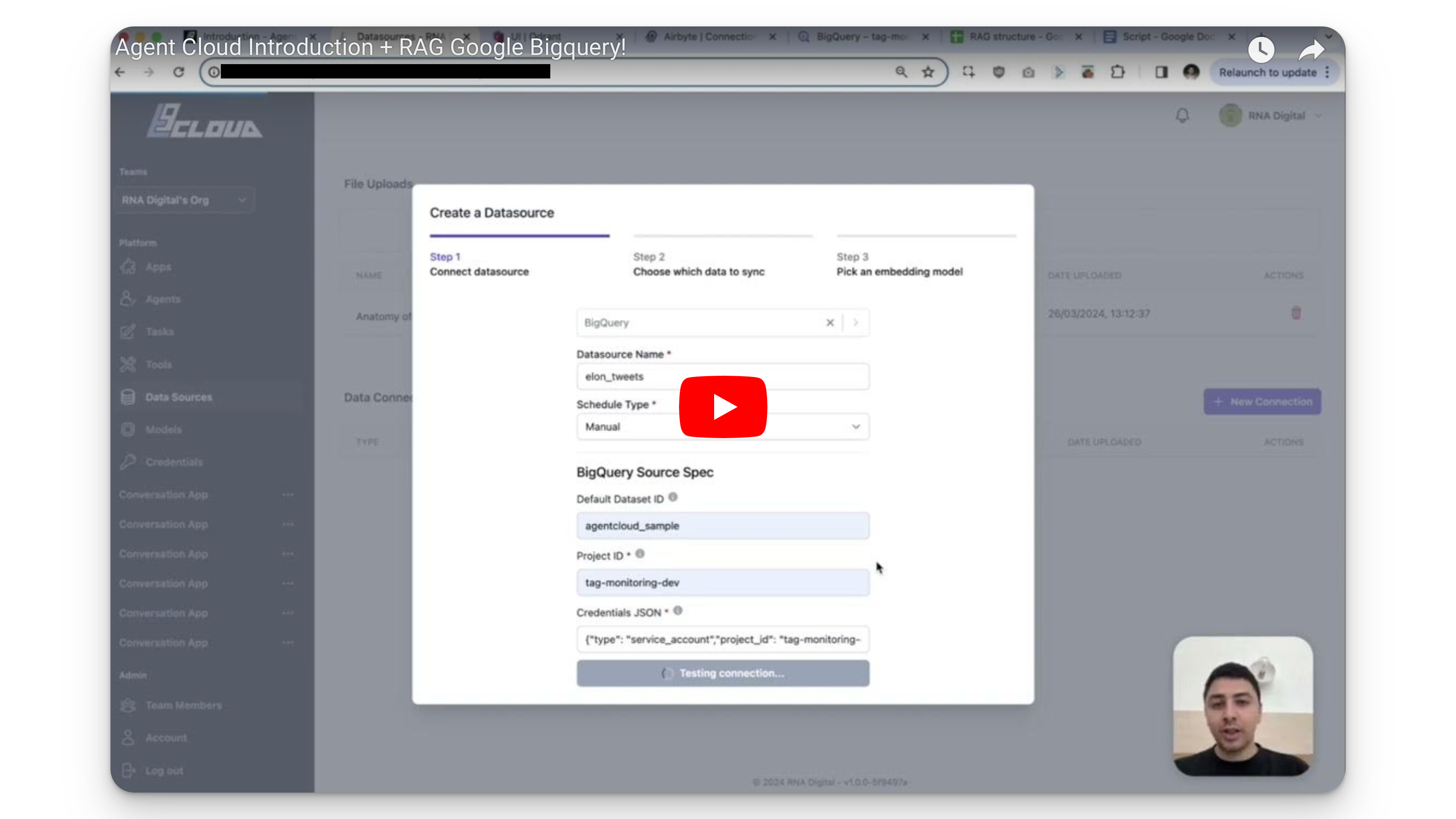
Task: Click the Project ID info icon
Action: 640,554
